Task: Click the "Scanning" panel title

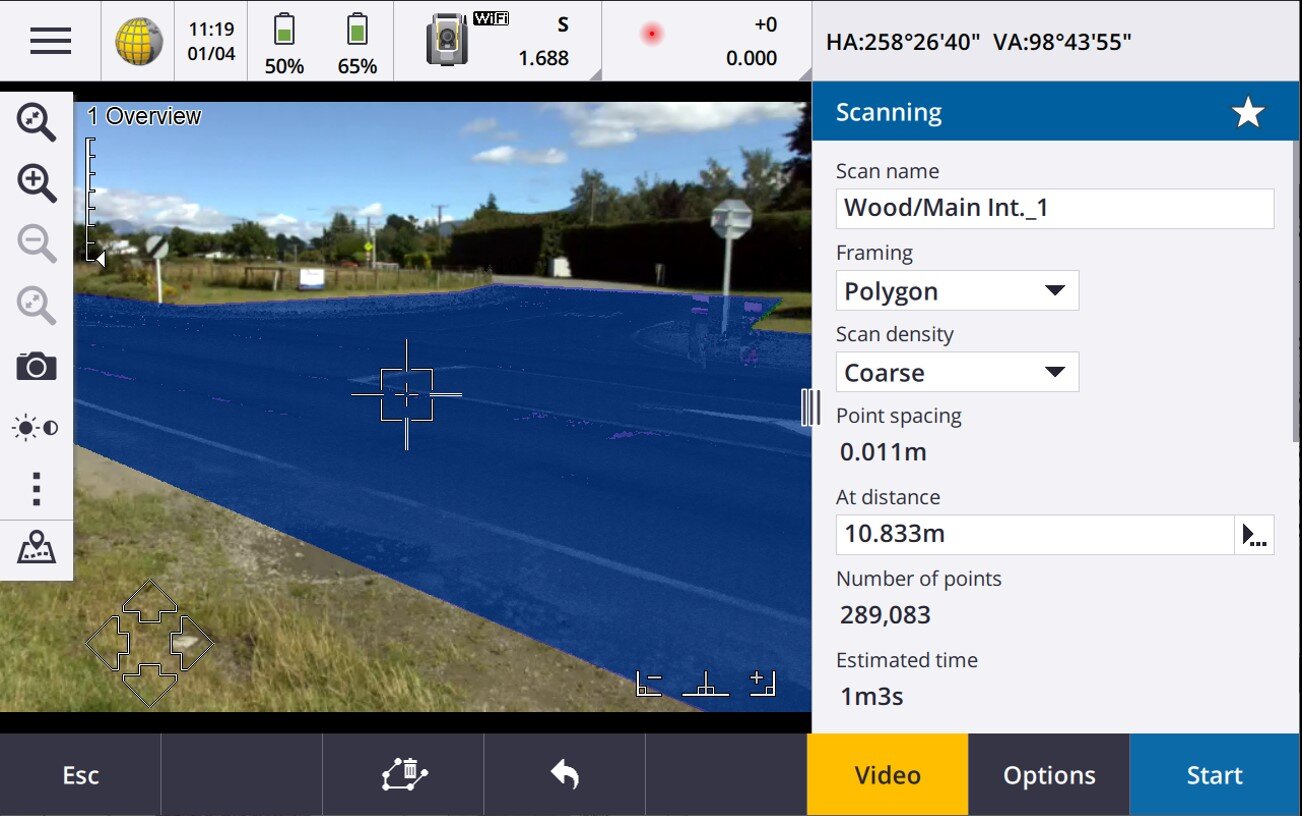Action: [889, 112]
